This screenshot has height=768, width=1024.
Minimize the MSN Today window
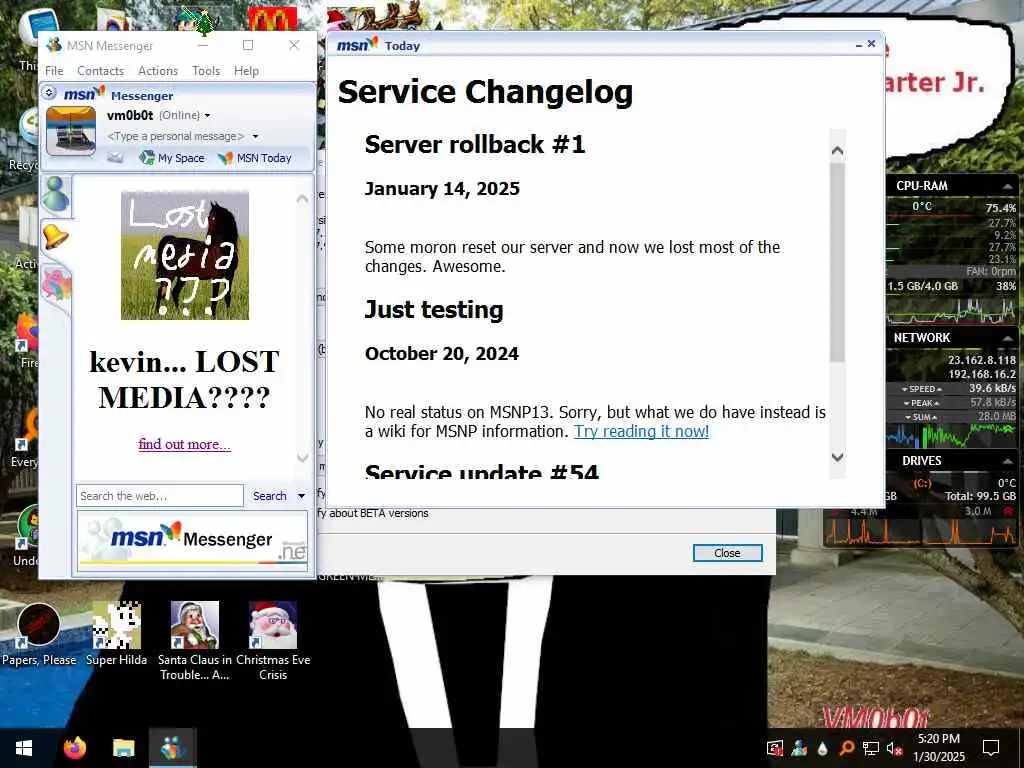click(x=859, y=44)
